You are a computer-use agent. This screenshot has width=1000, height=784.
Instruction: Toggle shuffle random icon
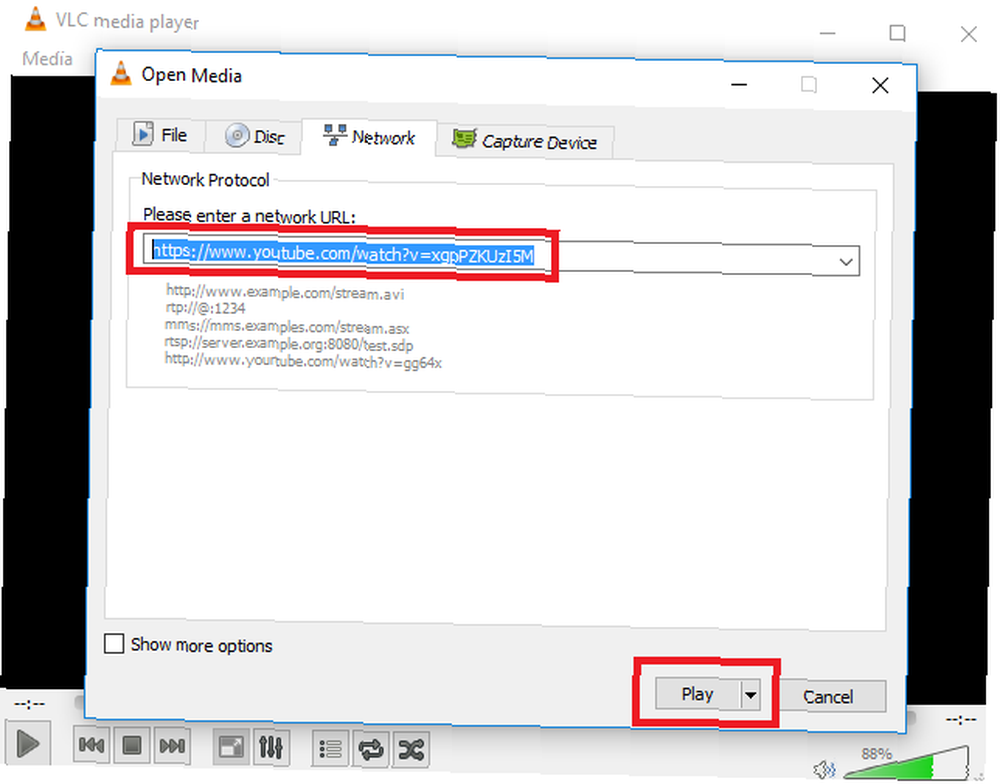click(411, 750)
